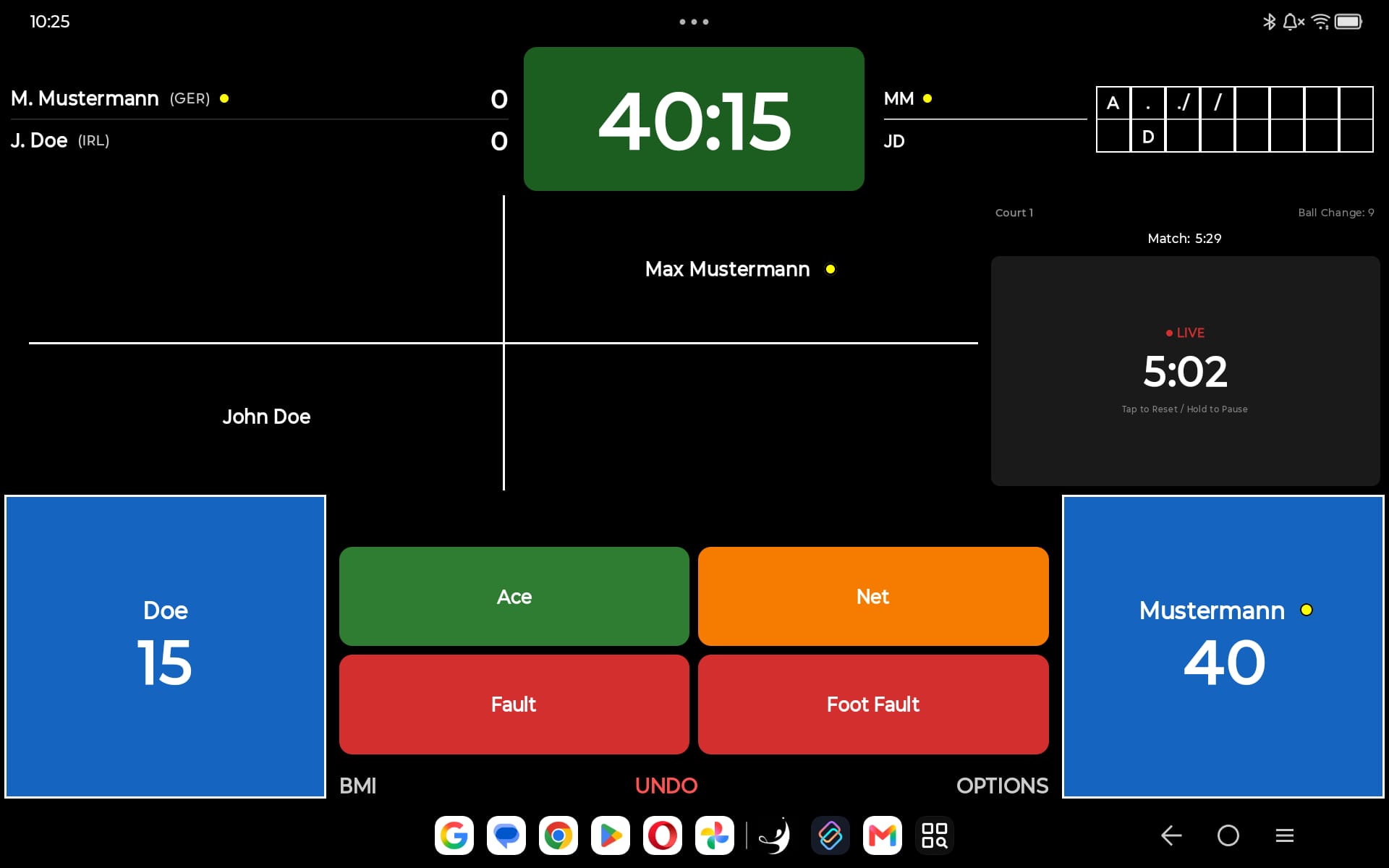Open the app drawer search icon
This screenshot has height=868, width=1389.
click(934, 835)
